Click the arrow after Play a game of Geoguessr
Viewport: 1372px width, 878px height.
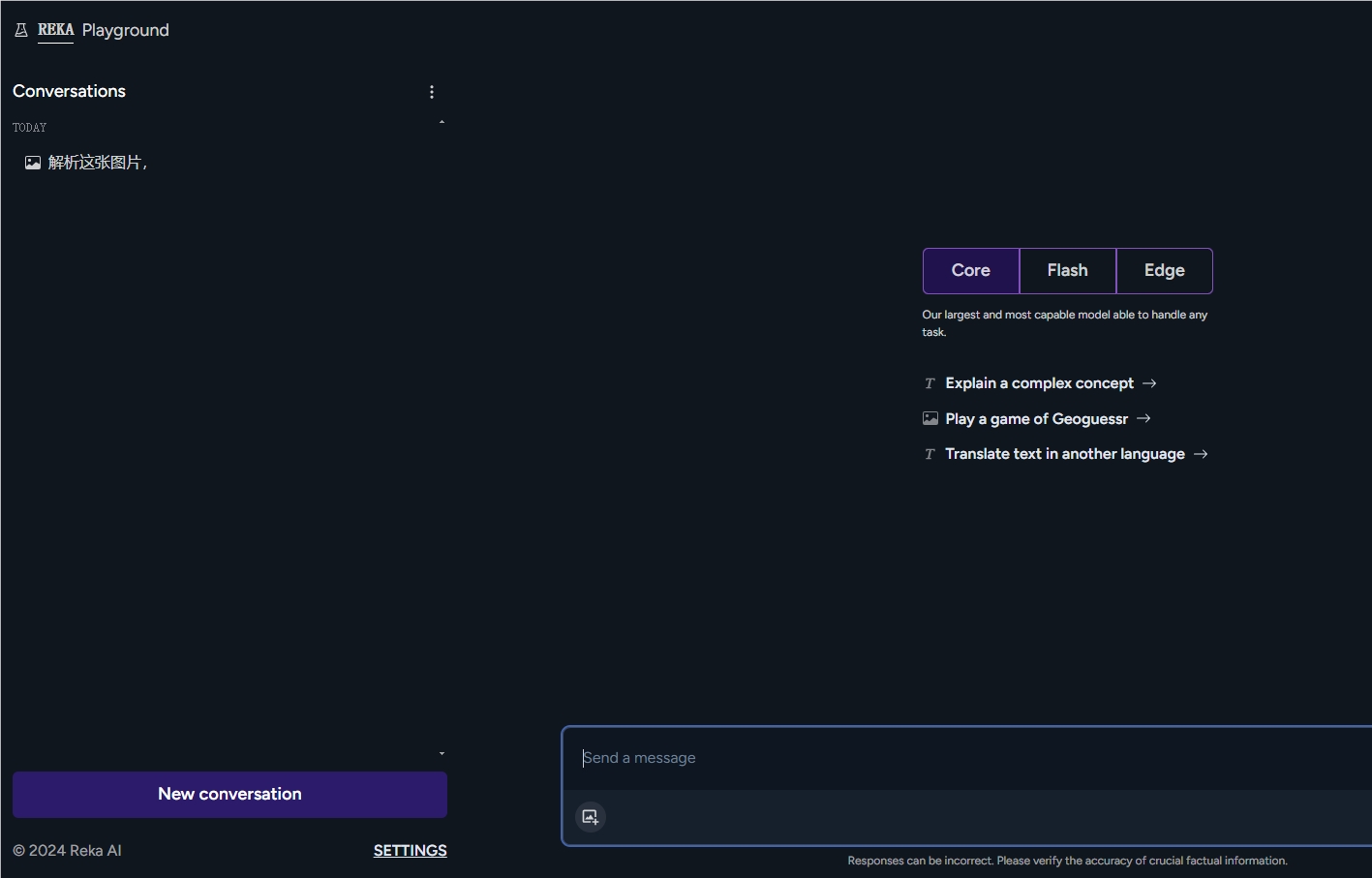click(x=1143, y=418)
